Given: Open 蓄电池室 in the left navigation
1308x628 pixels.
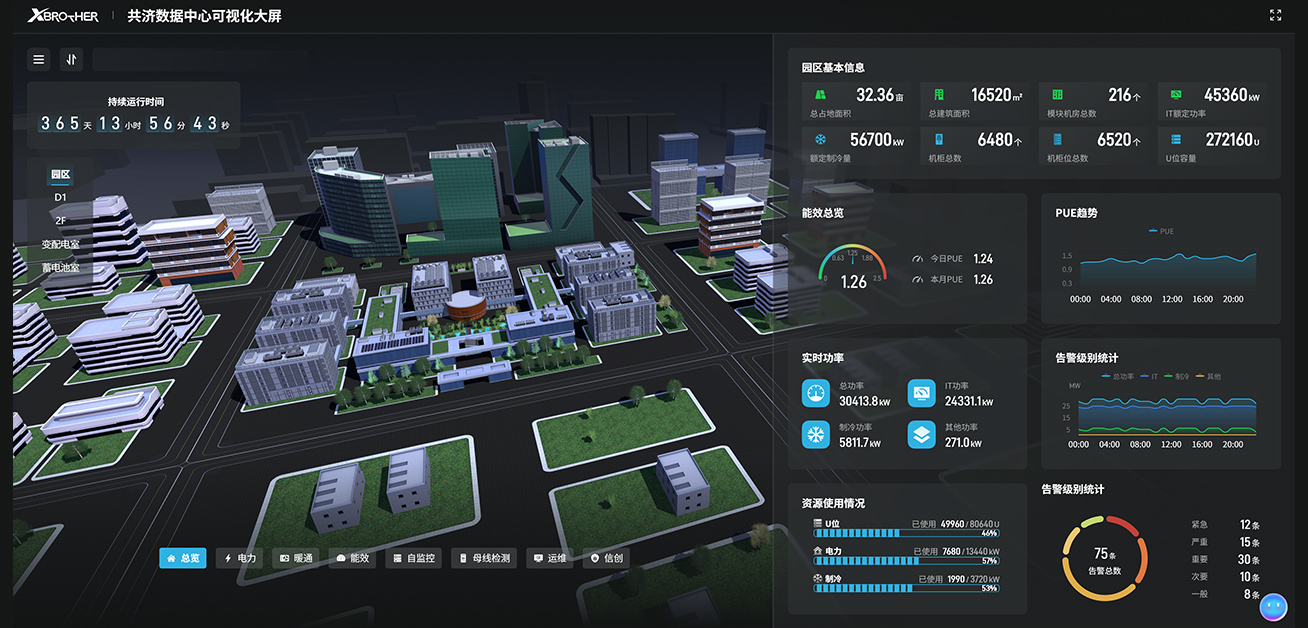Looking at the screenshot, I should click(60, 268).
